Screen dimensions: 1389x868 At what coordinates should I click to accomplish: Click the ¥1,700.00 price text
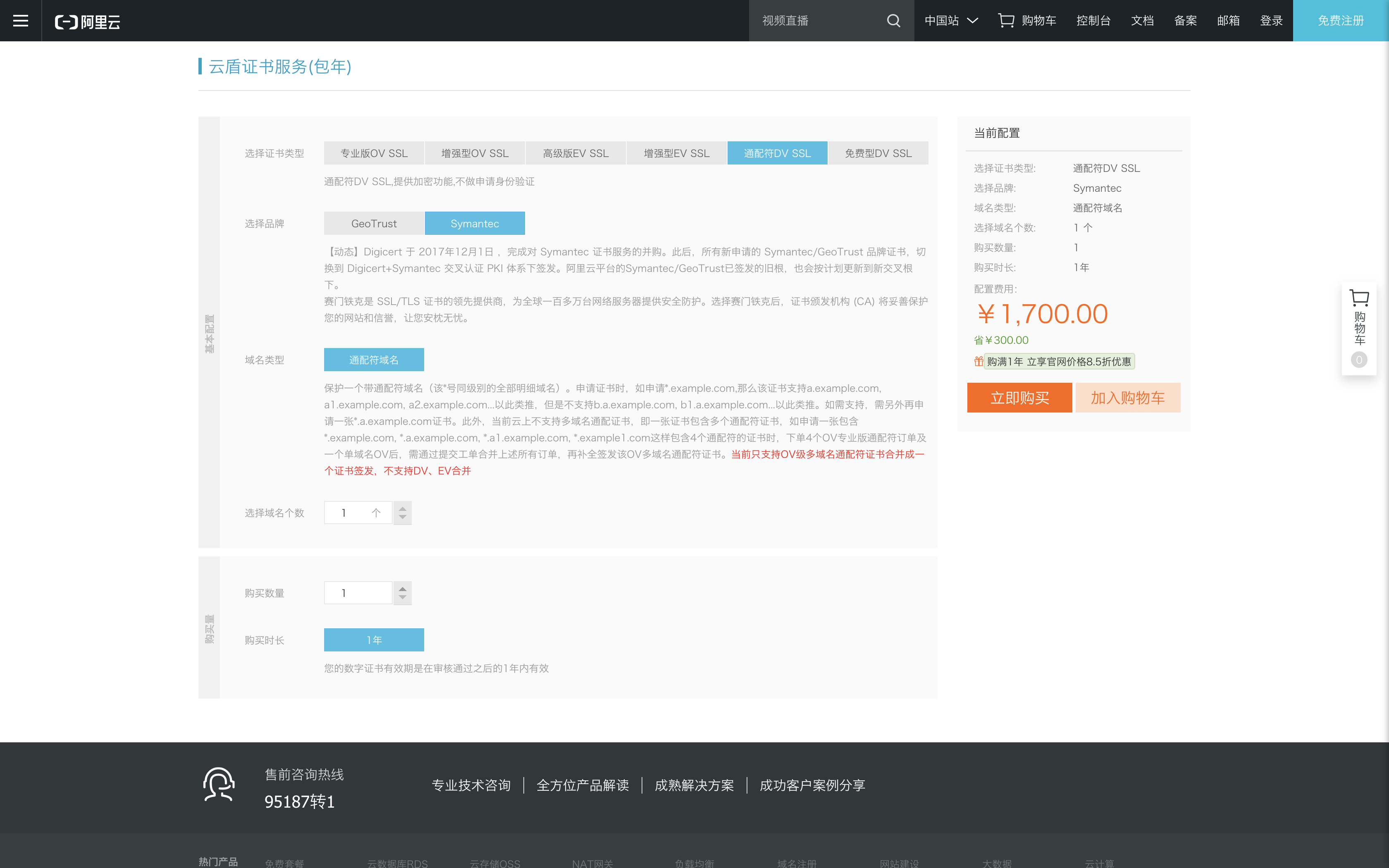[x=1042, y=314]
